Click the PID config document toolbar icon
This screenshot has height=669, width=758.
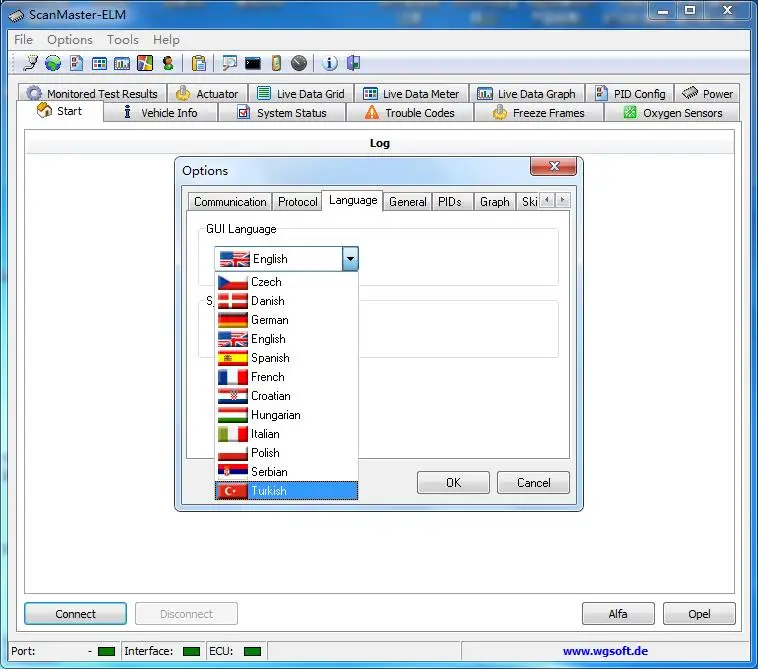tap(76, 63)
